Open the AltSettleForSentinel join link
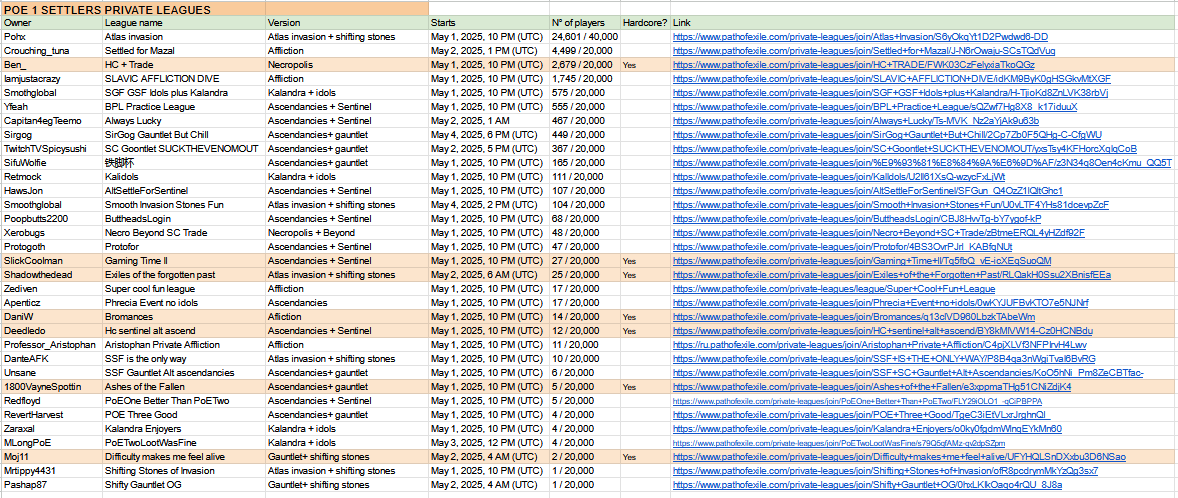The image size is (1178, 498). (x=868, y=191)
